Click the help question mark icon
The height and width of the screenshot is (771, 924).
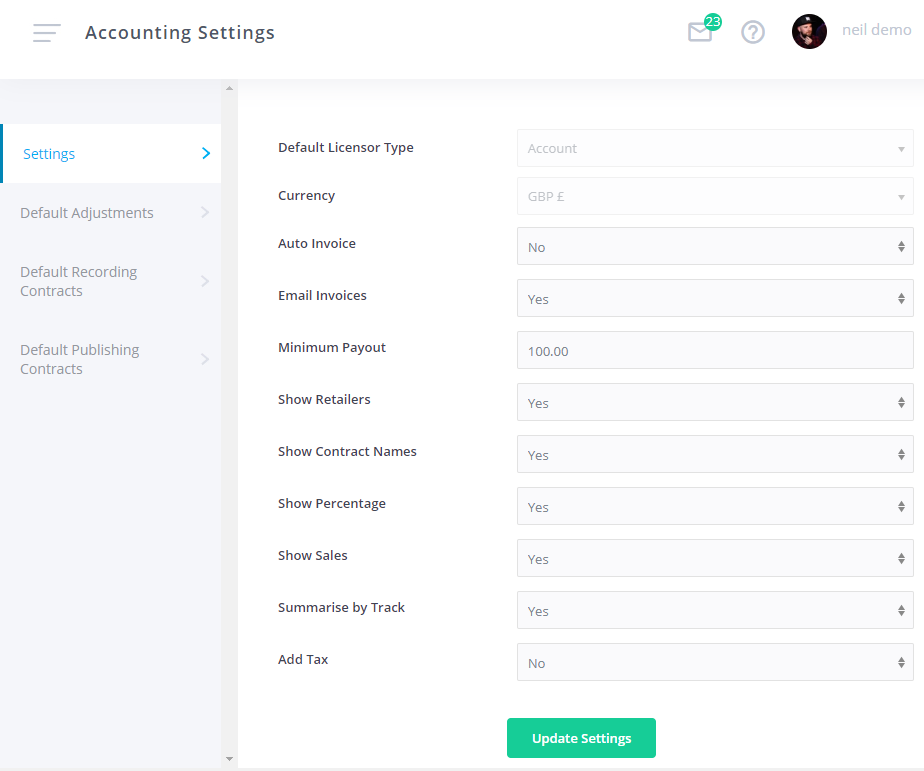point(752,31)
